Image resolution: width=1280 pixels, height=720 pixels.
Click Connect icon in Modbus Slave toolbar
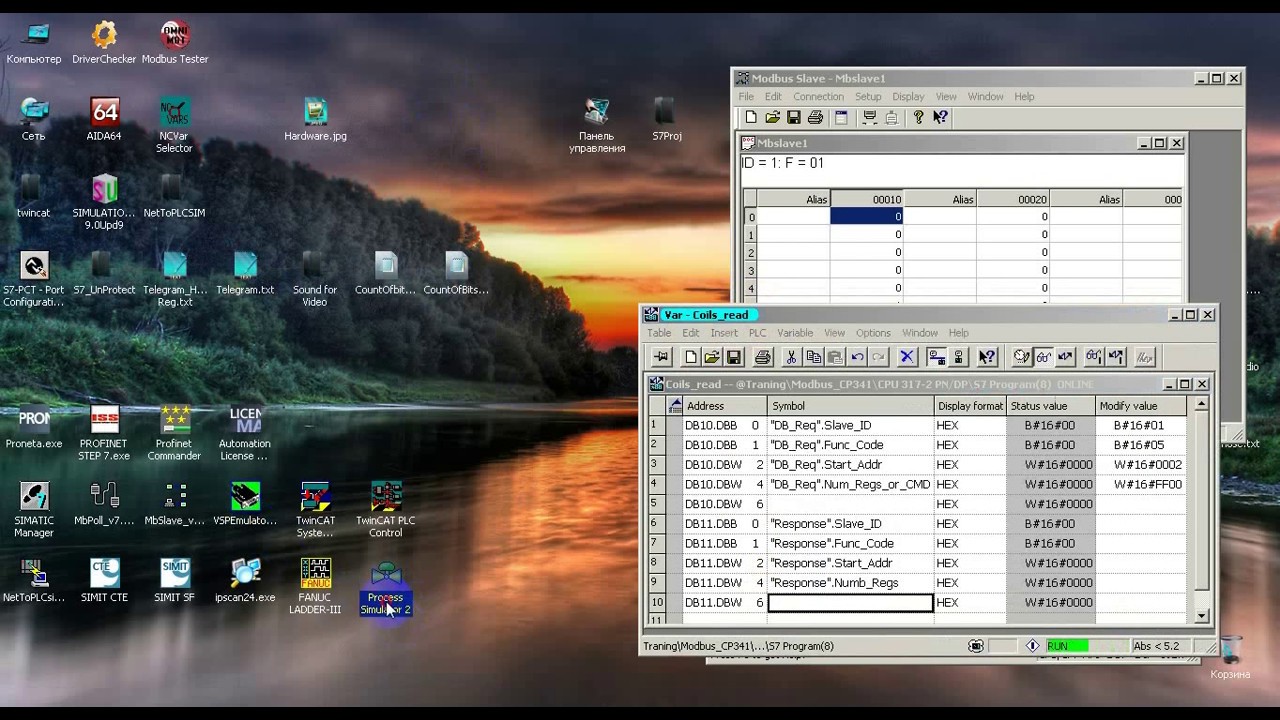point(870,117)
